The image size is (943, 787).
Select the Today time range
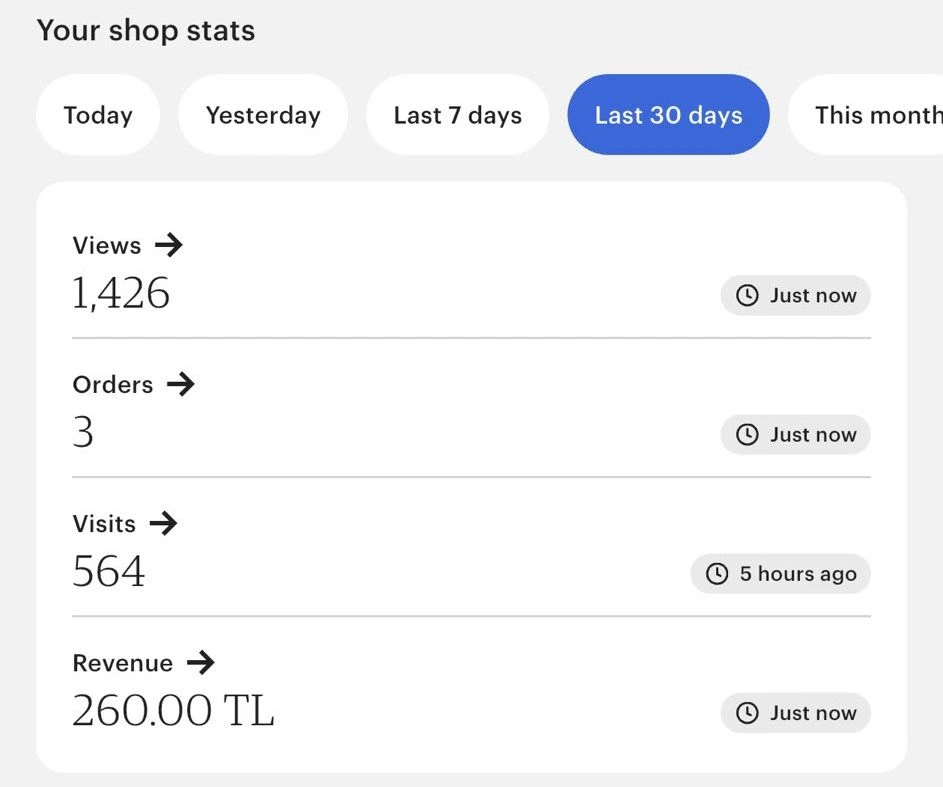[98, 115]
